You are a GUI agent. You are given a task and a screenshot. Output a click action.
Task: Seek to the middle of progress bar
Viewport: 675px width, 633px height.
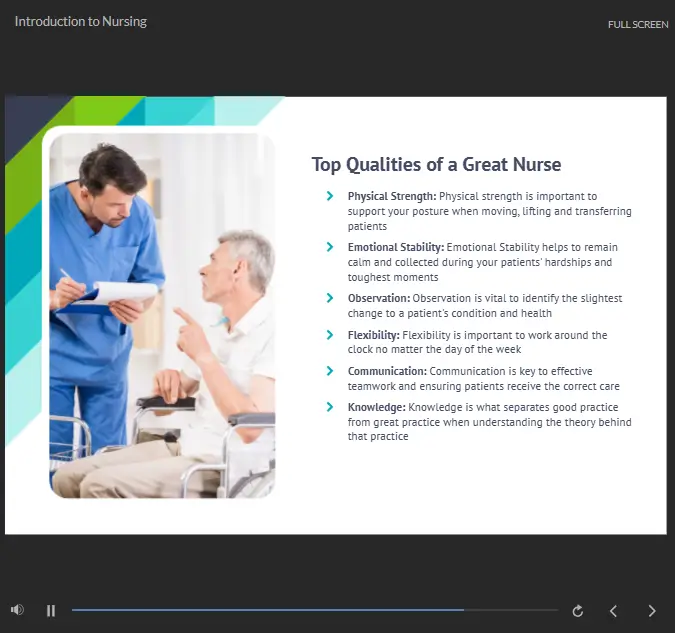315,610
